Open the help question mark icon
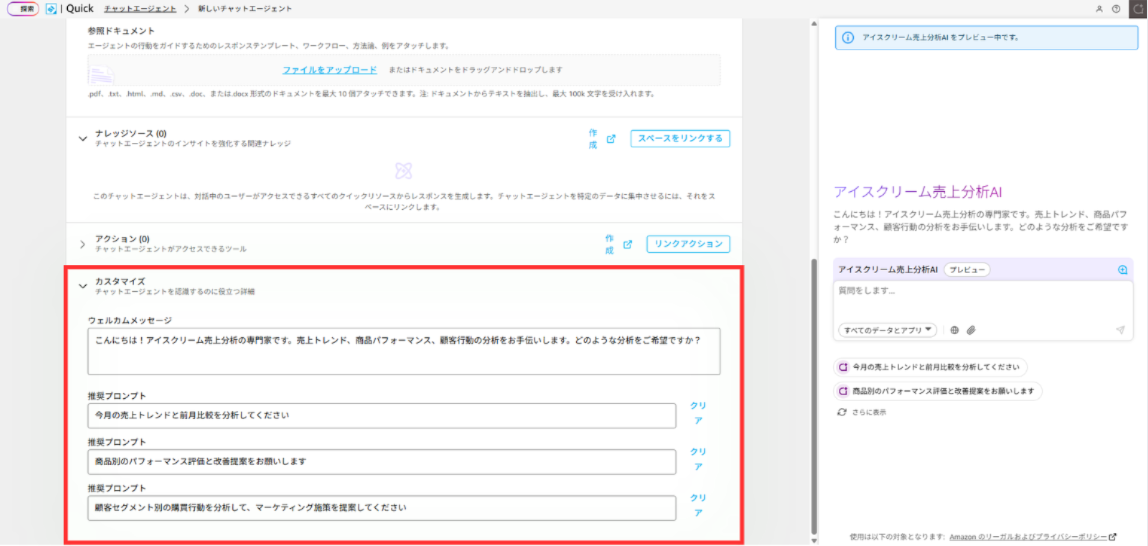 click(x=1116, y=8)
